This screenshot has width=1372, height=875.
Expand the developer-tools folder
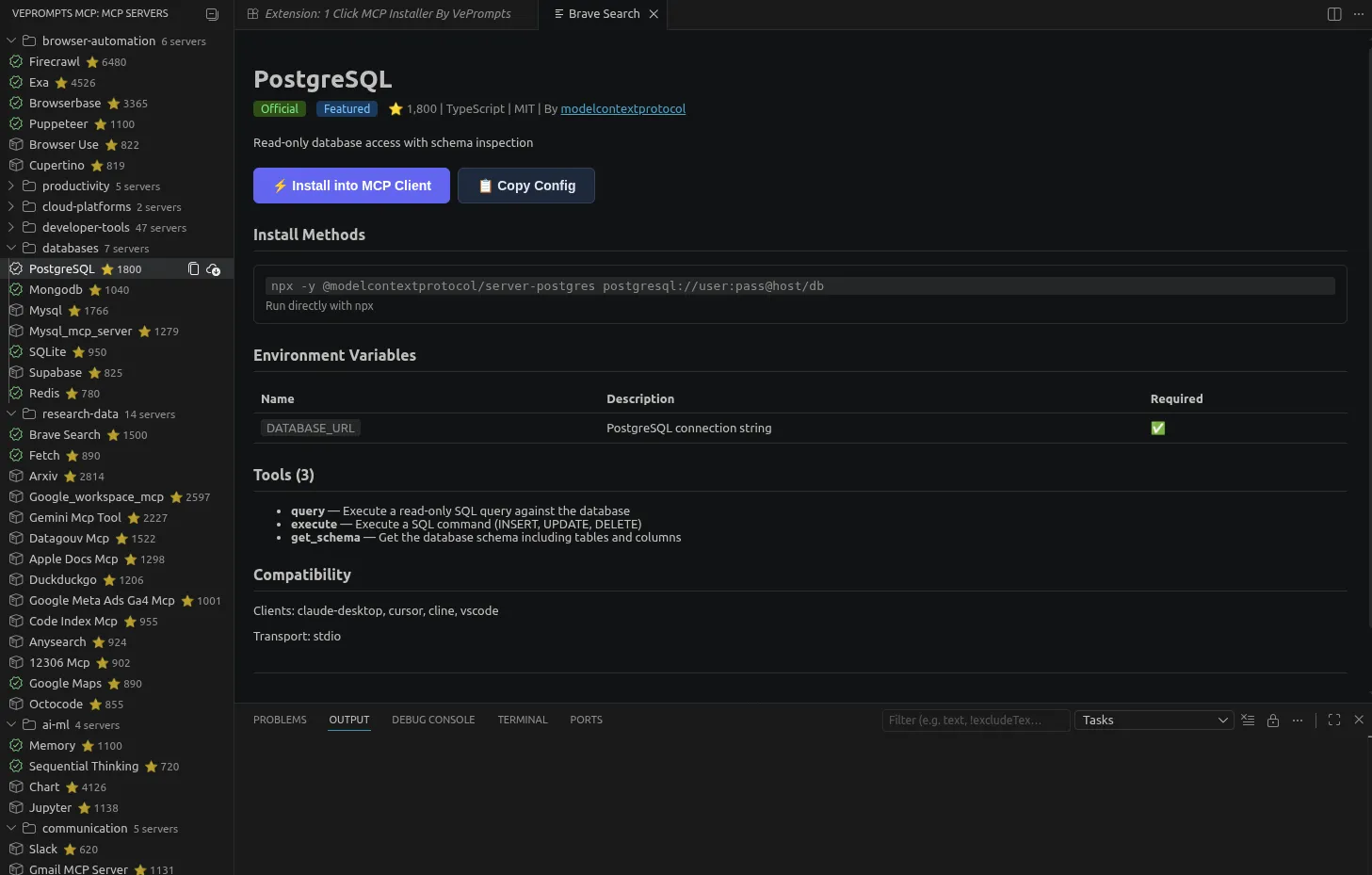(11, 228)
